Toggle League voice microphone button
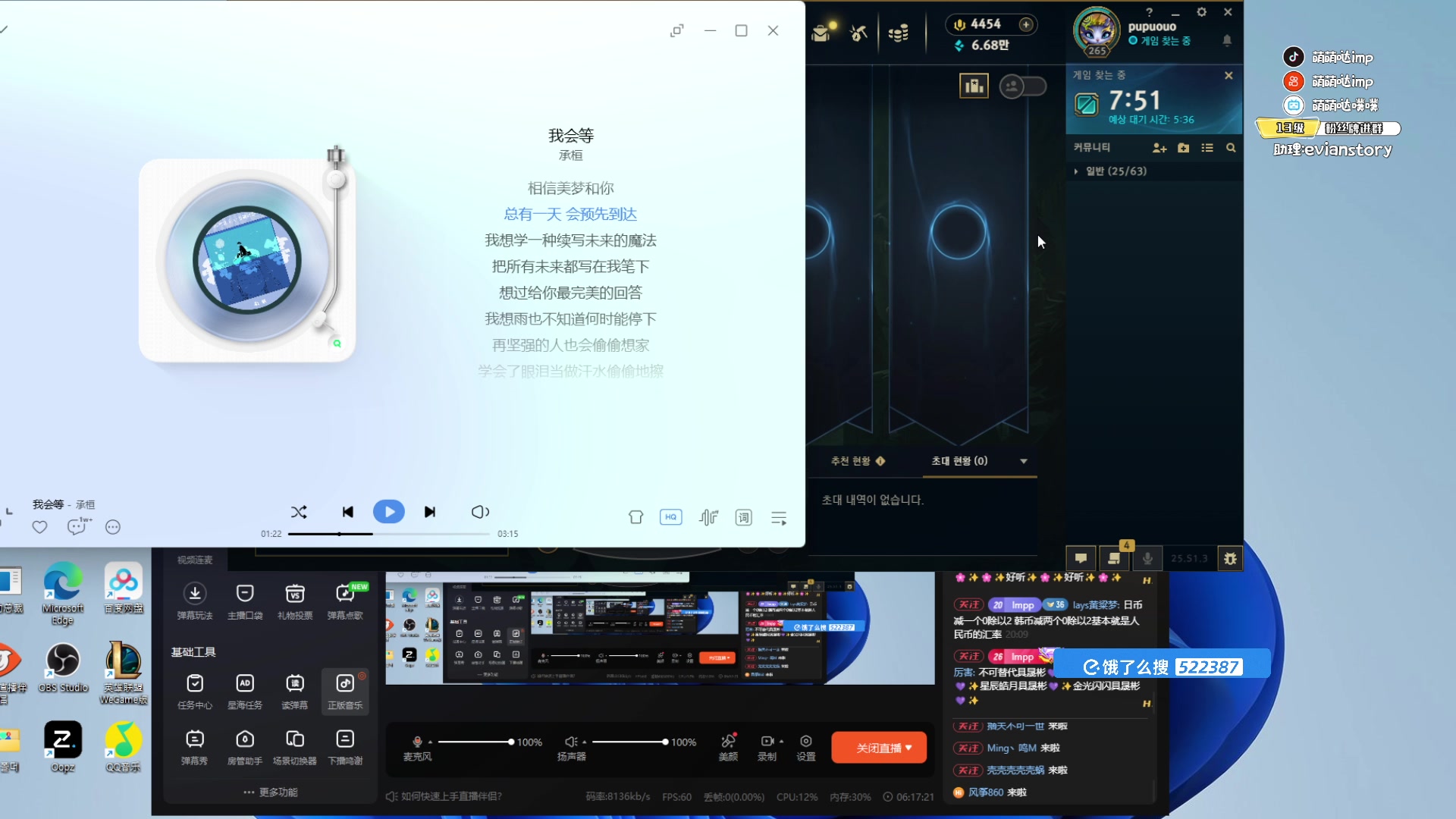This screenshot has height=819, width=1456. [1147, 559]
